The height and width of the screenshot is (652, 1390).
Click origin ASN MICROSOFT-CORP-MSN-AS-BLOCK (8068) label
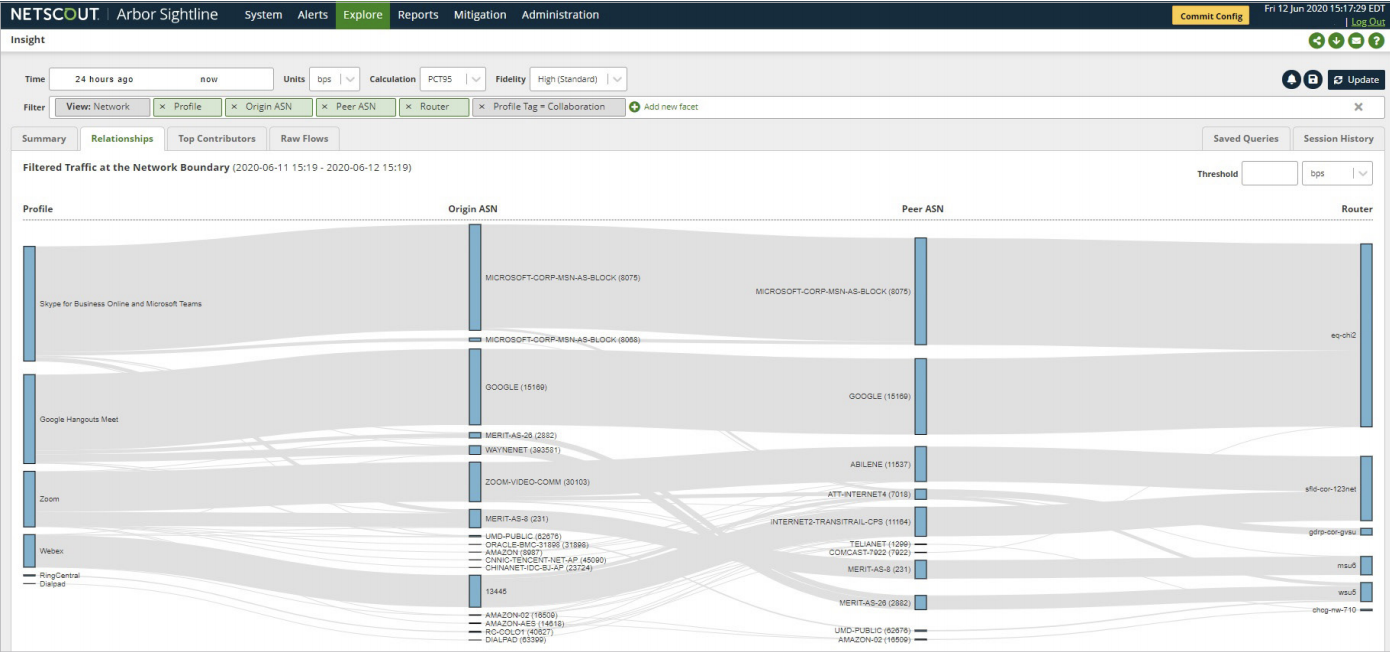click(x=562, y=340)
